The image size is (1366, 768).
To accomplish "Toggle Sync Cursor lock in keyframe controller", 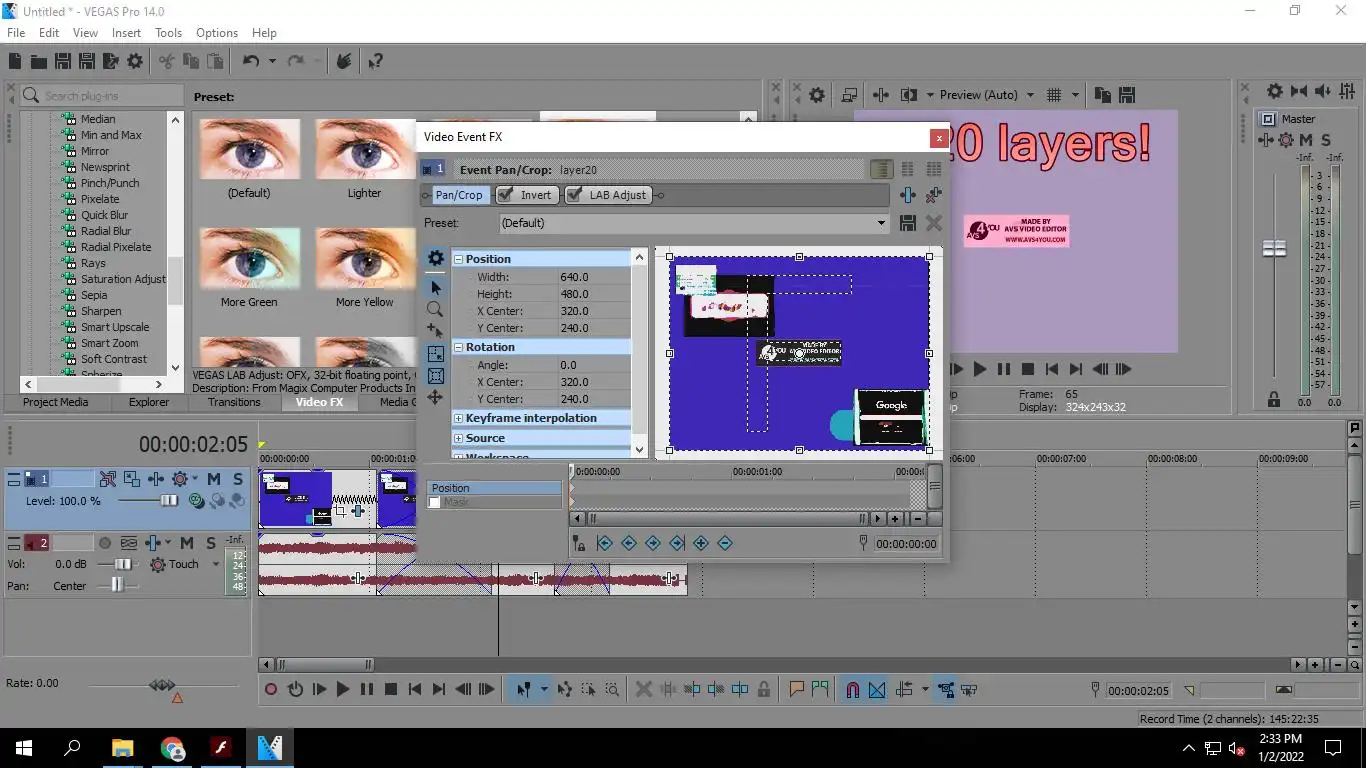I will tap(579, 543).
